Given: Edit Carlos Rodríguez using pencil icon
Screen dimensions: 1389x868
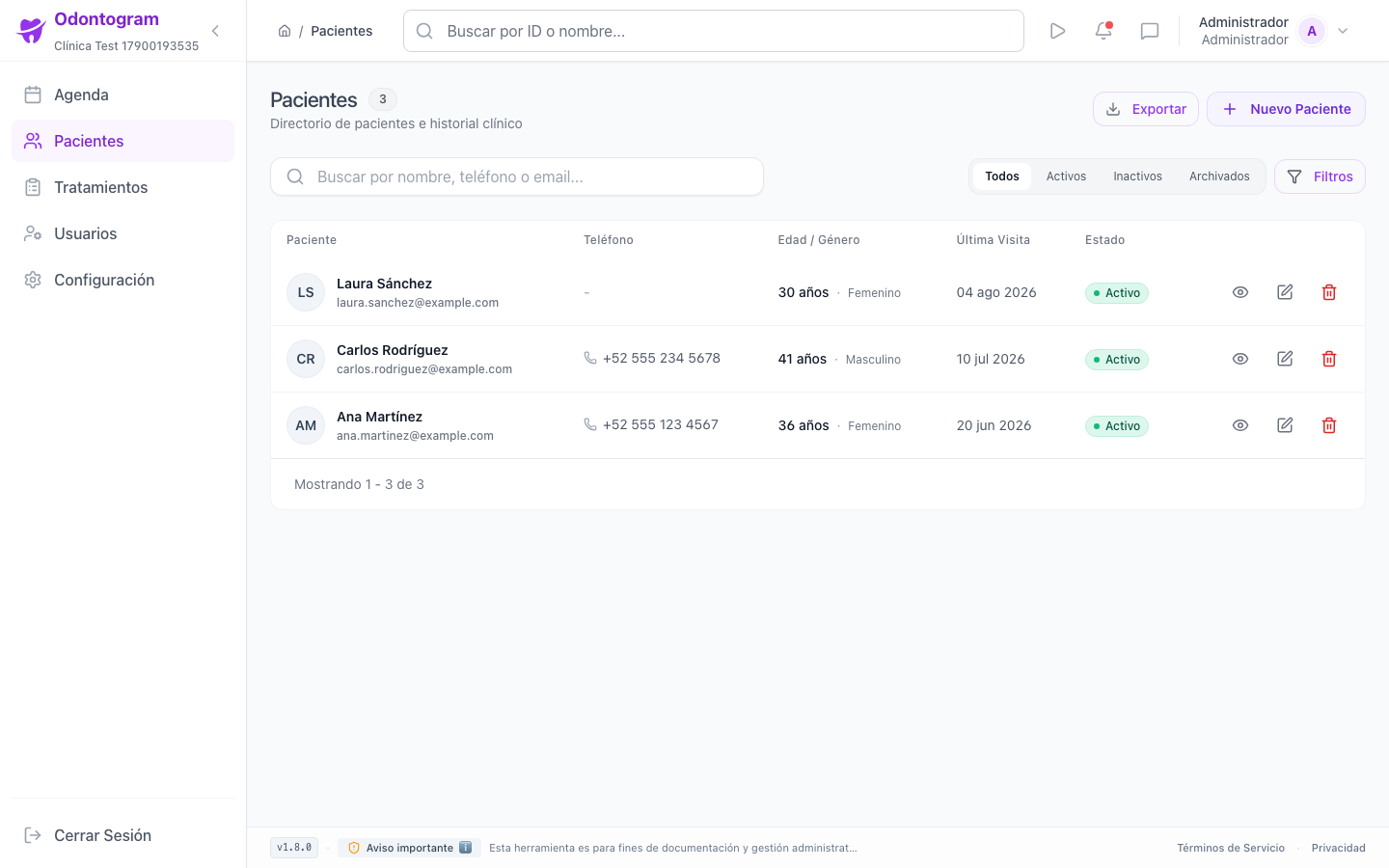Looking at the screenshot, I should (1285, 359).
